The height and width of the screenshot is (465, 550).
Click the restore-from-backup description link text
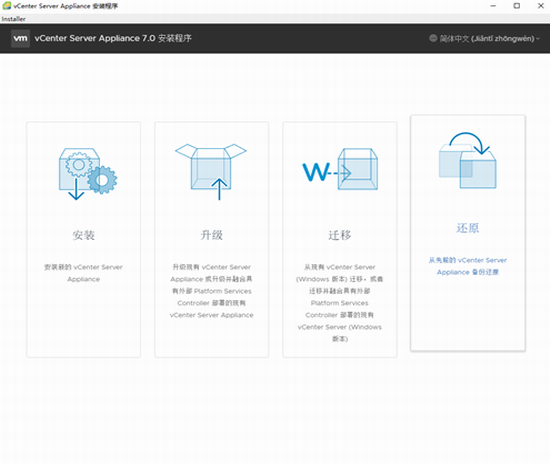click(x=468, y=266)
